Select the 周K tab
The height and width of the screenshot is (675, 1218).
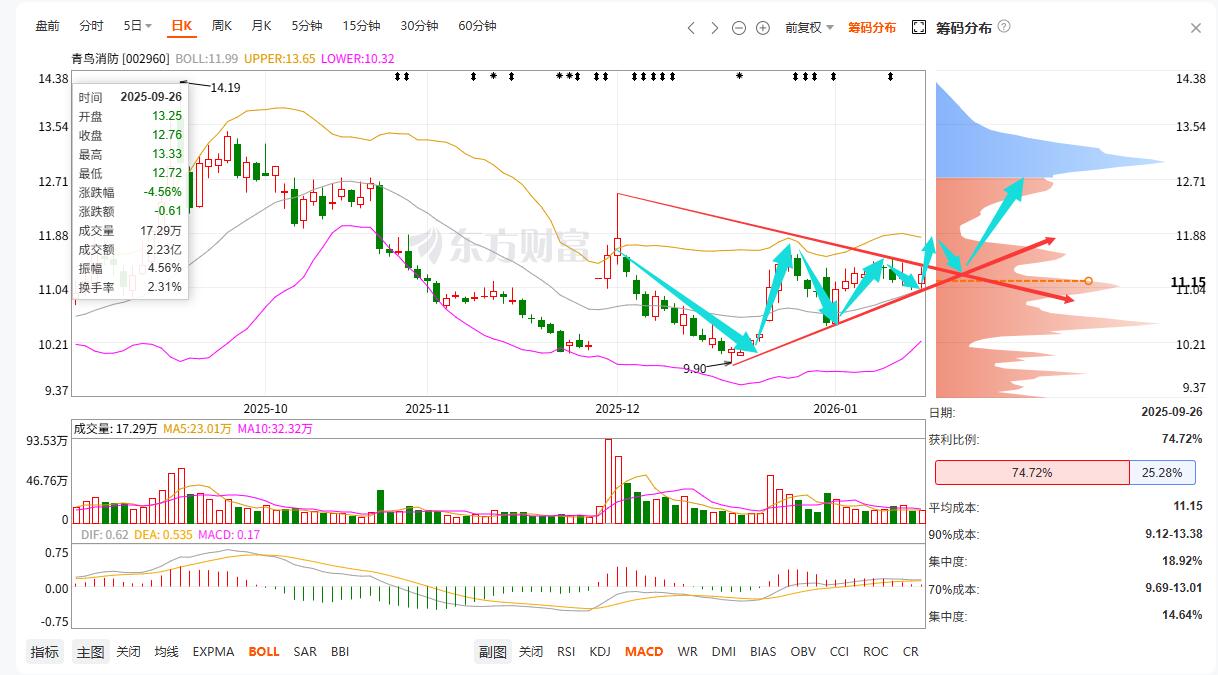[x=221, y=26]
